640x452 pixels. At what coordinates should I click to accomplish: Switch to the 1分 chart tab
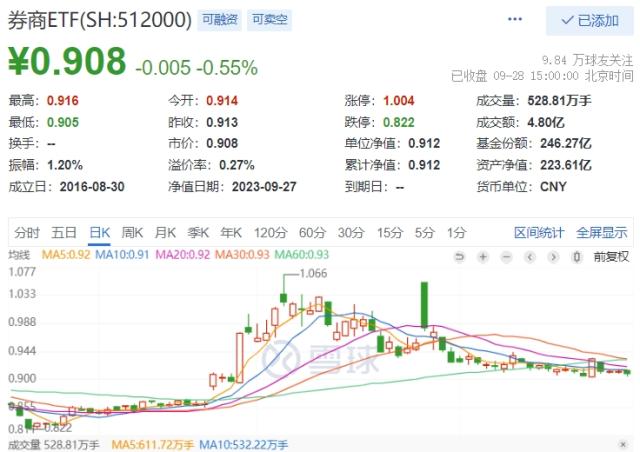tap(456, 233)
